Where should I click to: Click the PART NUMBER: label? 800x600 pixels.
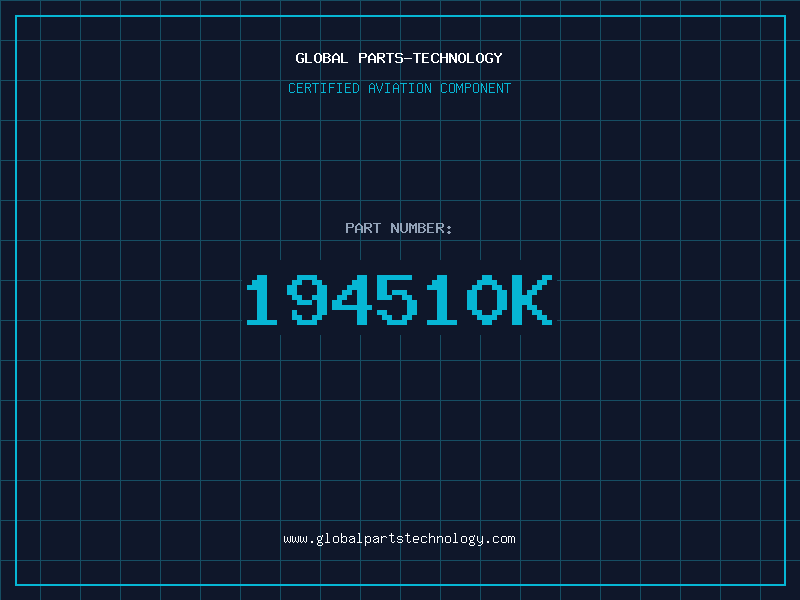[398, 228]
